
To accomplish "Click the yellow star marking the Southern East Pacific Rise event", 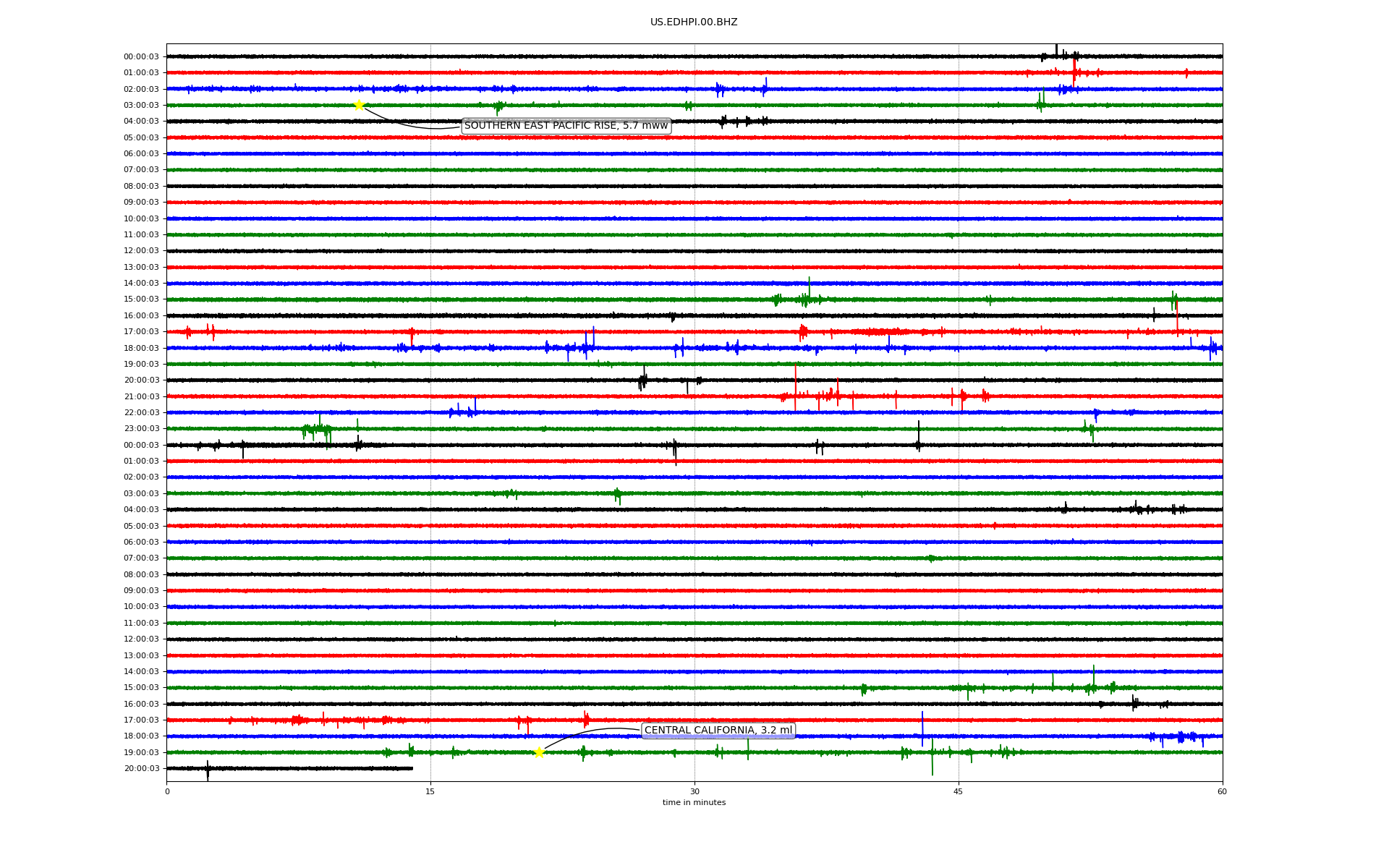I will point(359,105).
